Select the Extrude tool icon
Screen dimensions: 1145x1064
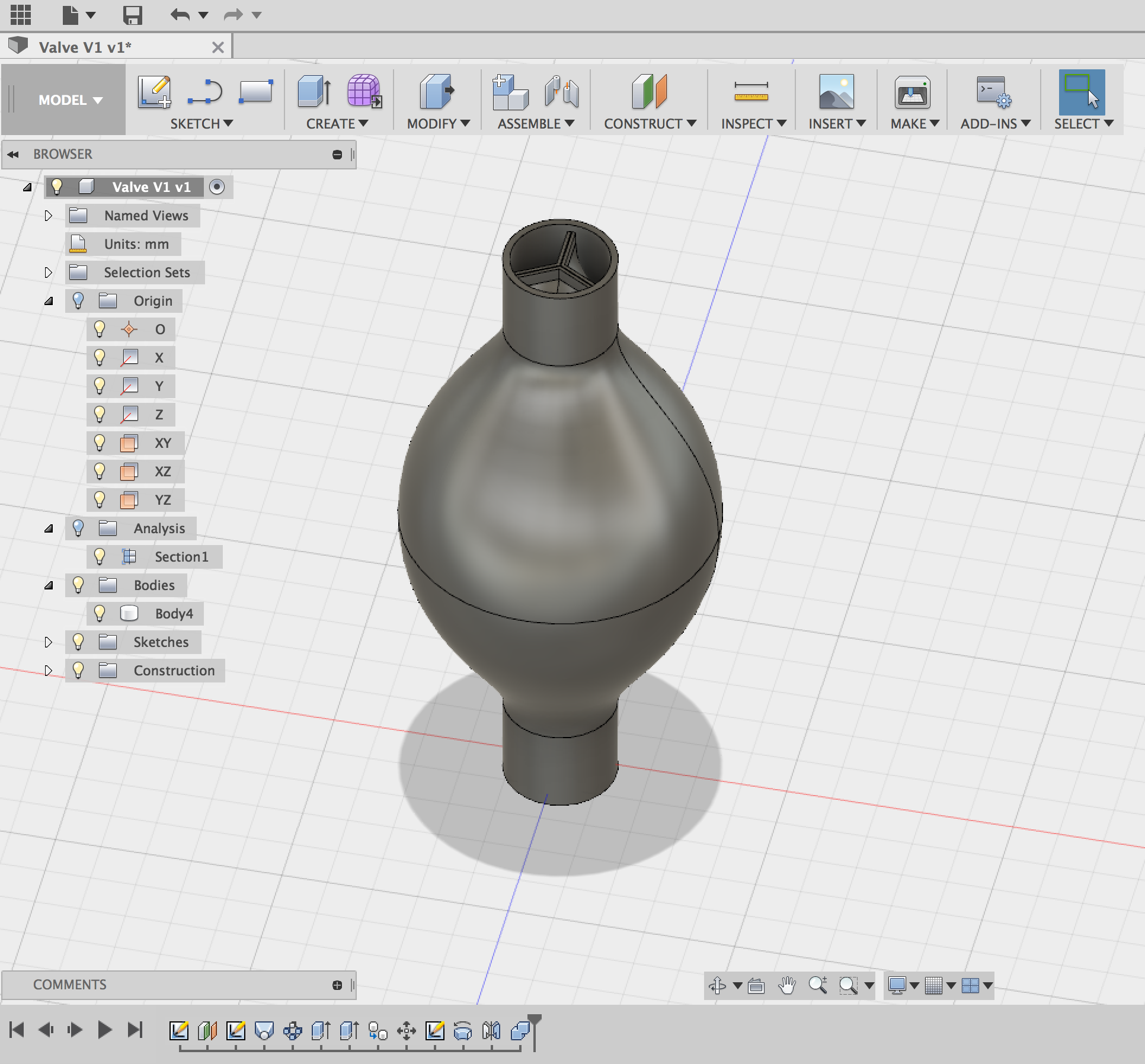click(314, 92)
